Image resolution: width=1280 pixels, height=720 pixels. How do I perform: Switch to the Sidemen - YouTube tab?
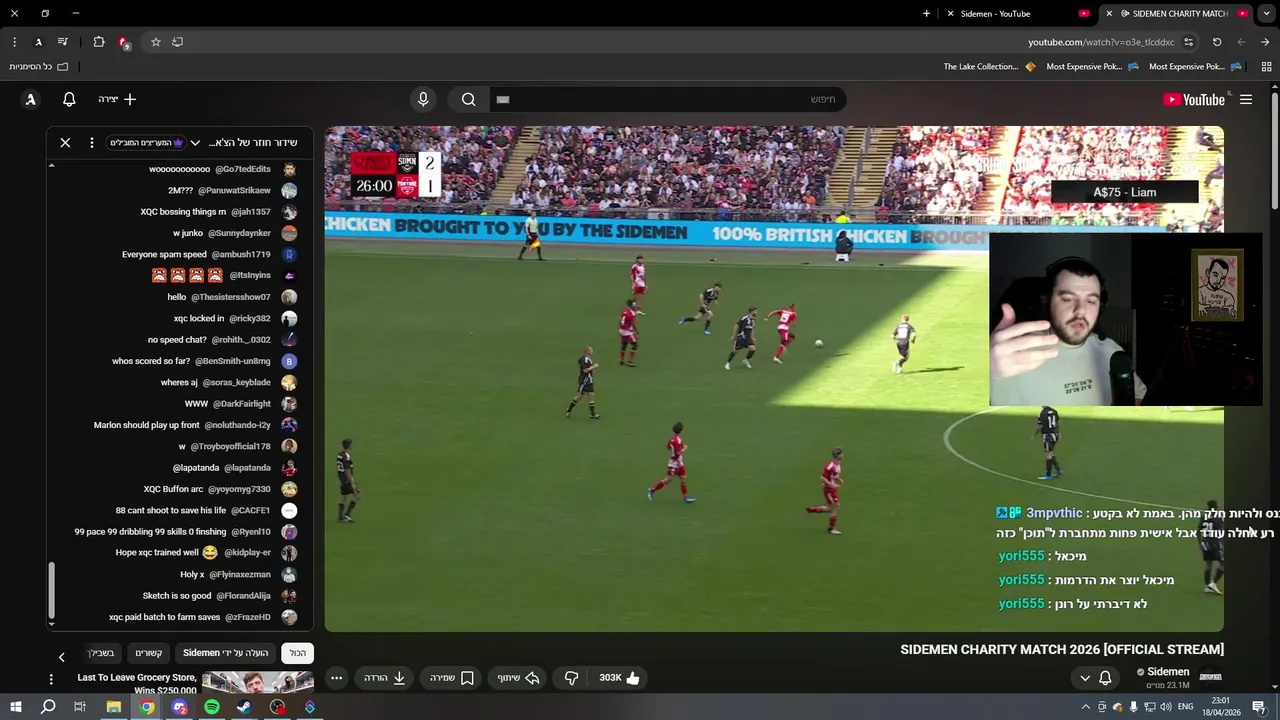[1018, 14]
